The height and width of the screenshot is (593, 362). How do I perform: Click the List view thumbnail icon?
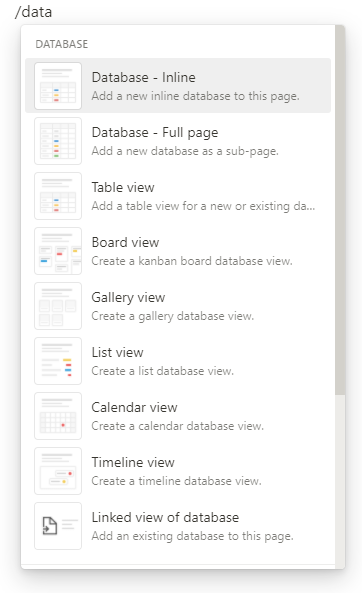pyautogui.click(x=58, y=361)
